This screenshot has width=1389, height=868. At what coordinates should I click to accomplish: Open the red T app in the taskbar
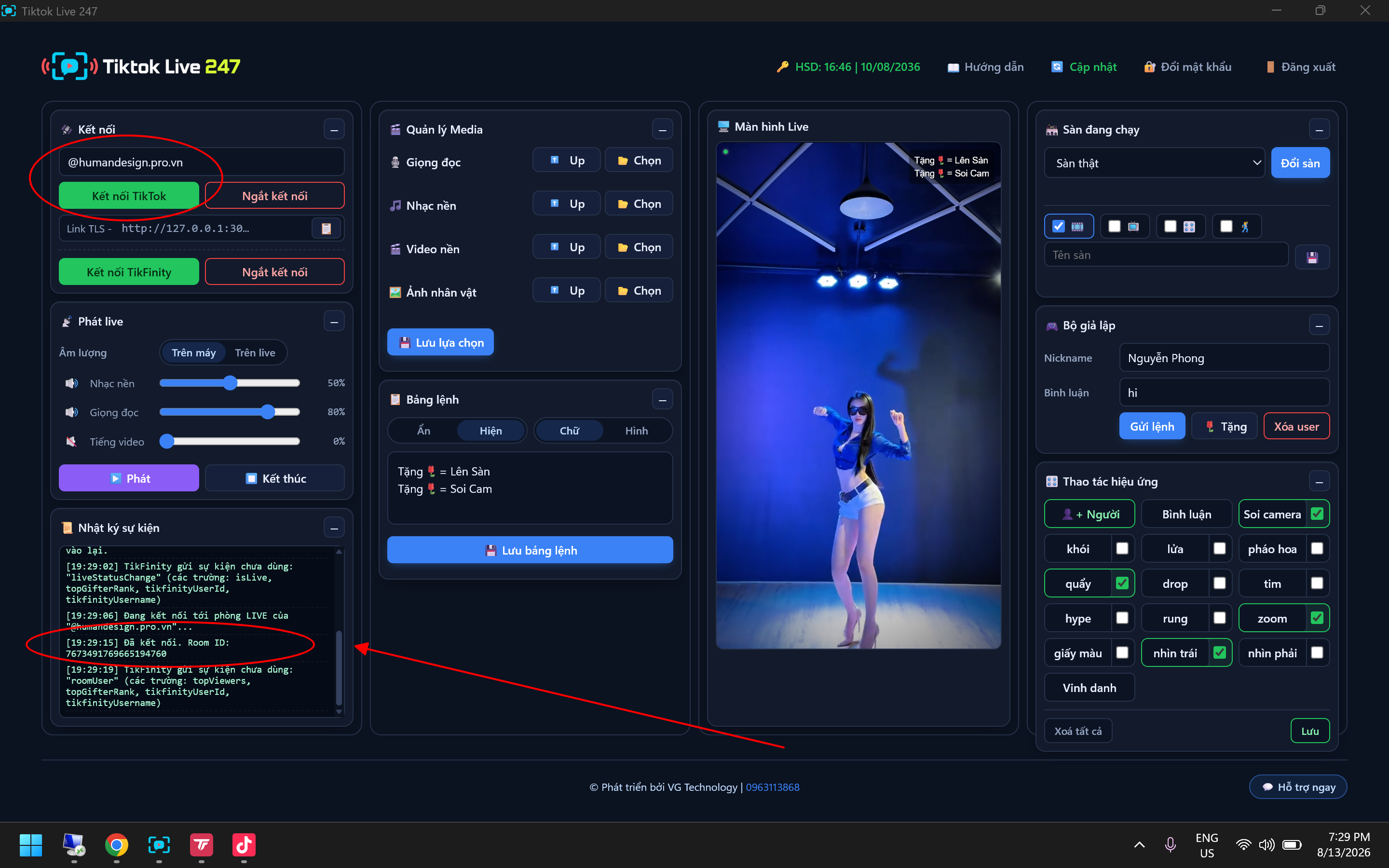coord(202,844)
